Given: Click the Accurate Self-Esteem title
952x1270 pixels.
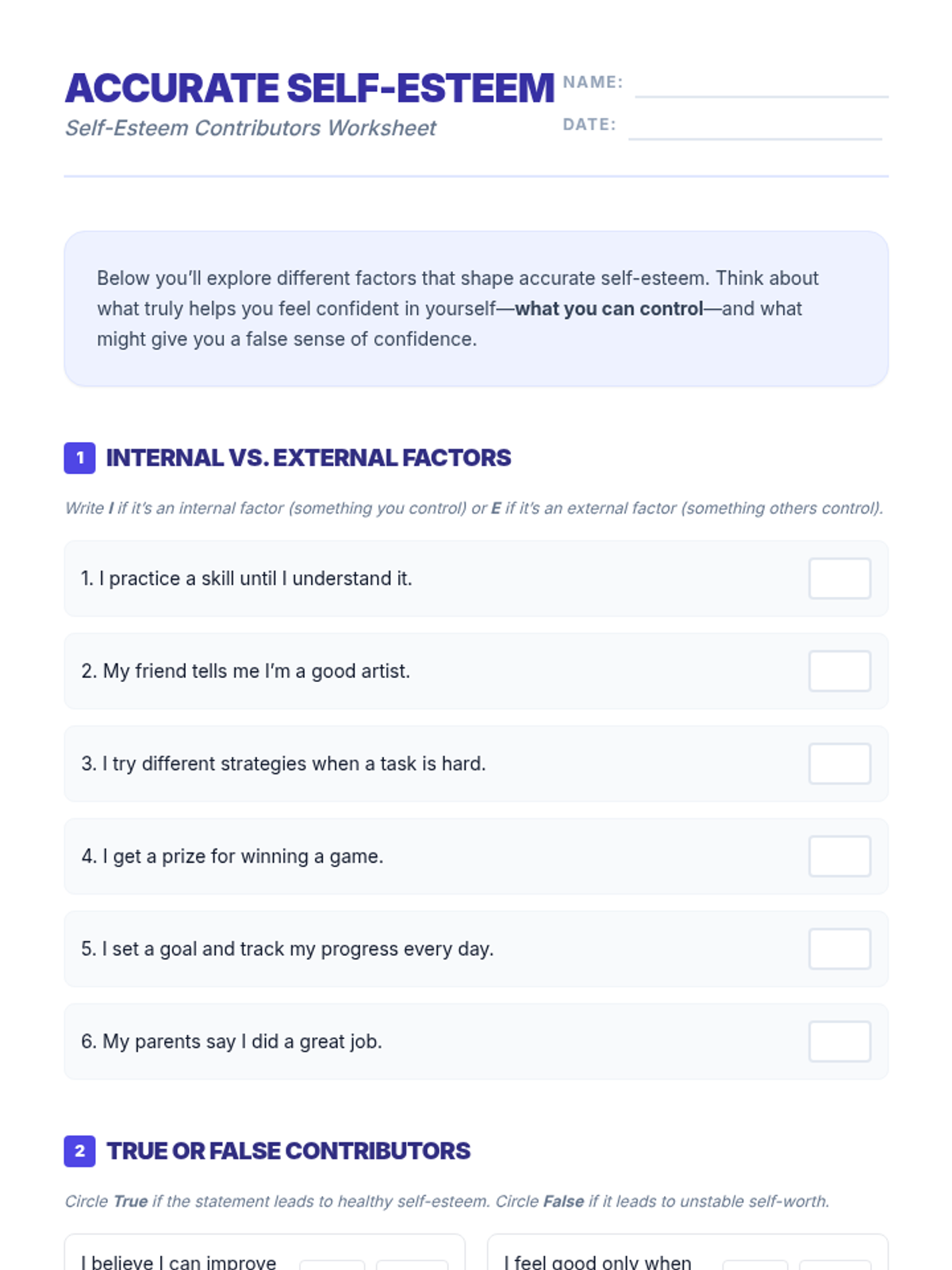Looking at the screenshot, I should click(309, 88).
